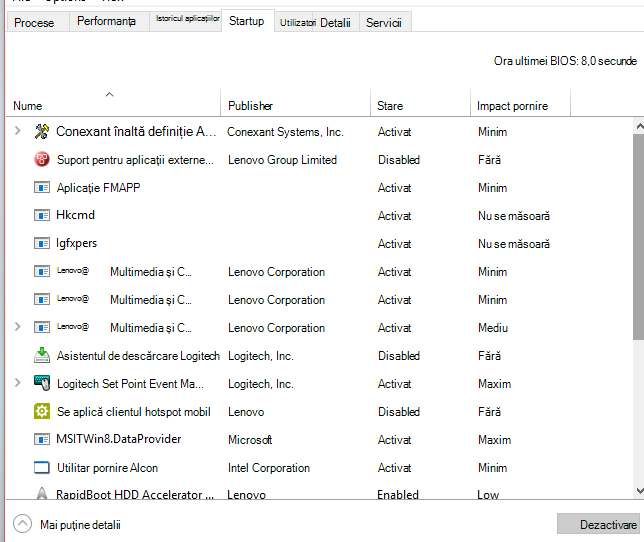Select Se aplică clientul hotspot mobil
644x542 pixels.
tap(133, 411)
